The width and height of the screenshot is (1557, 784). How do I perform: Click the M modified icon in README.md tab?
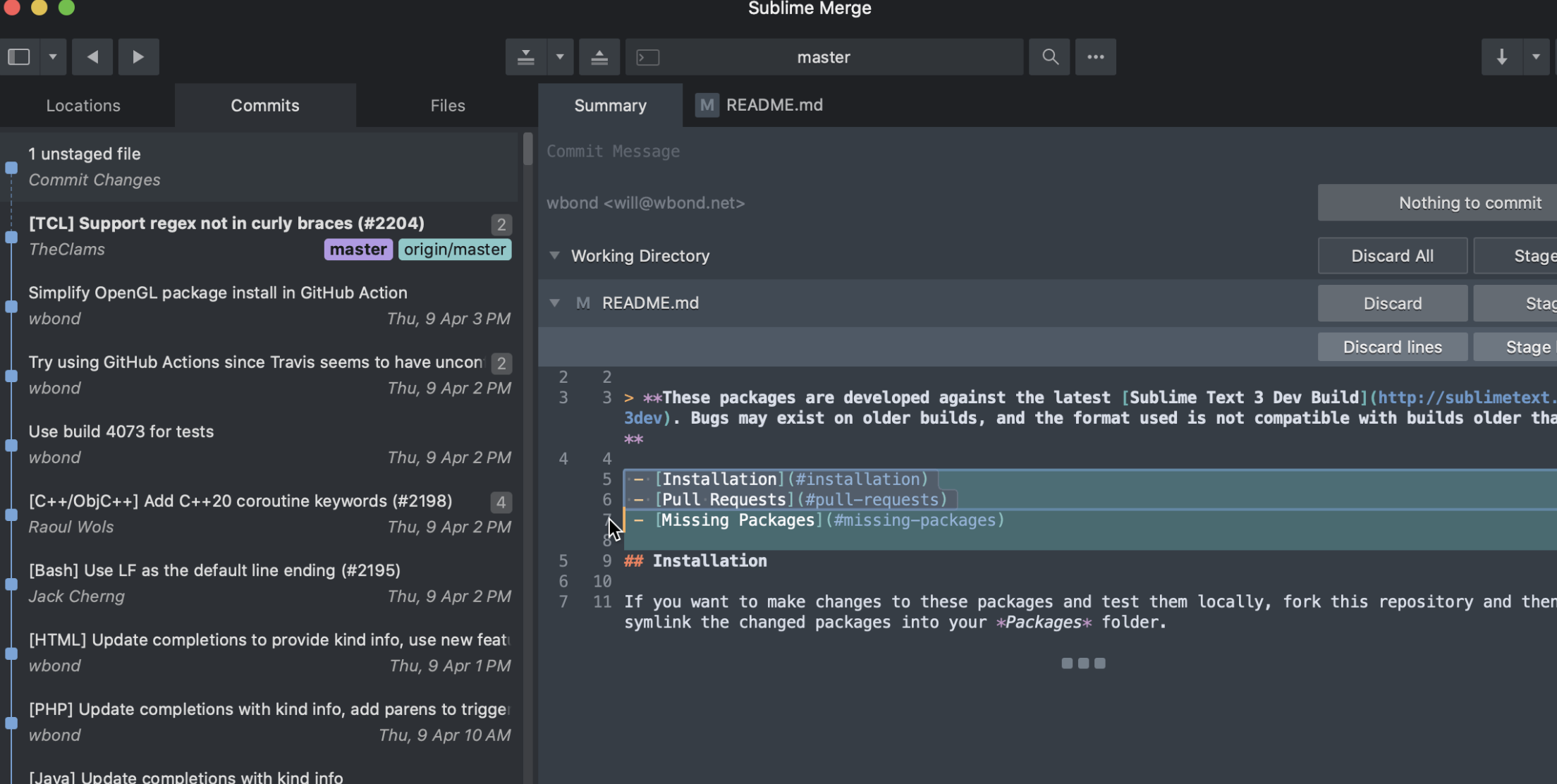tap(707, 105)
